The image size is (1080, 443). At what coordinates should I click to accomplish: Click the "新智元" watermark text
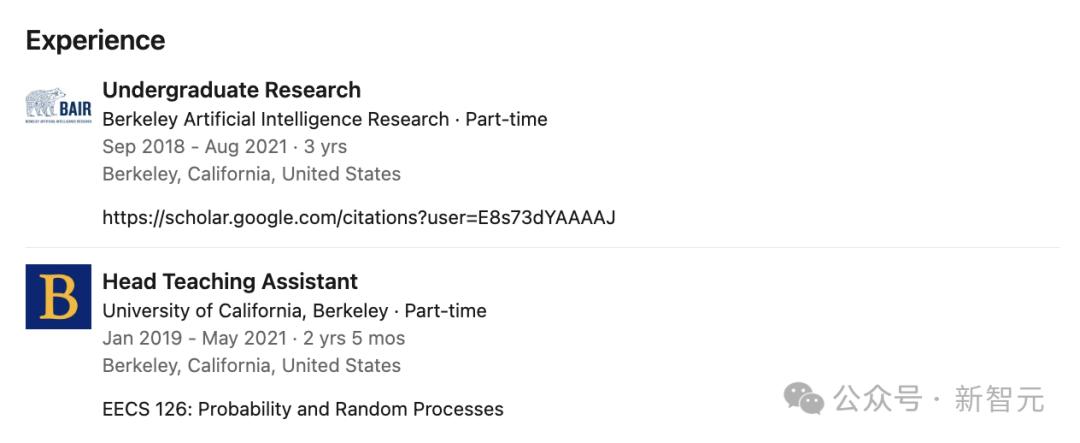(999, 400)
